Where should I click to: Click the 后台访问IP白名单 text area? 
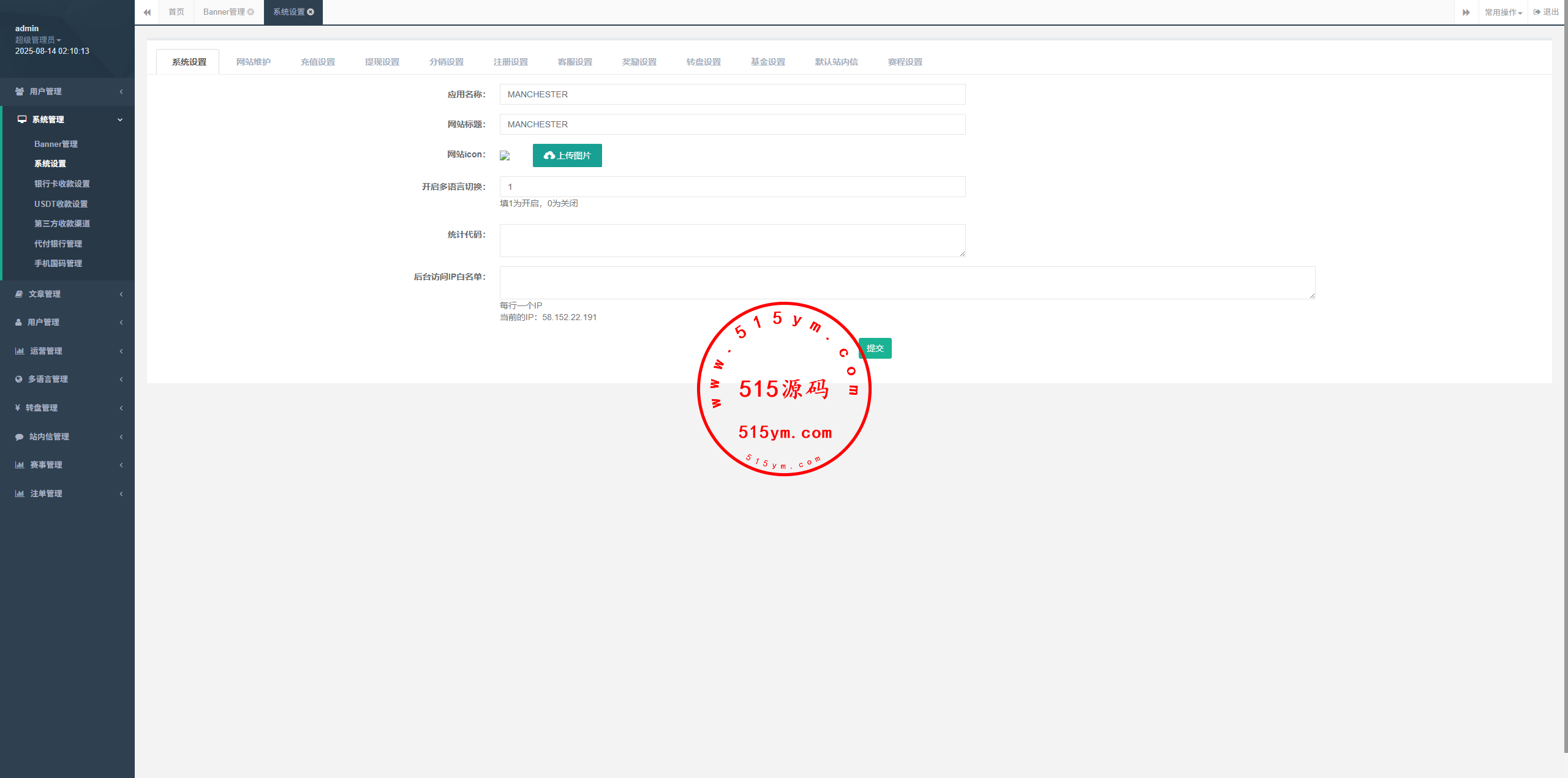[x=907, y=283]
